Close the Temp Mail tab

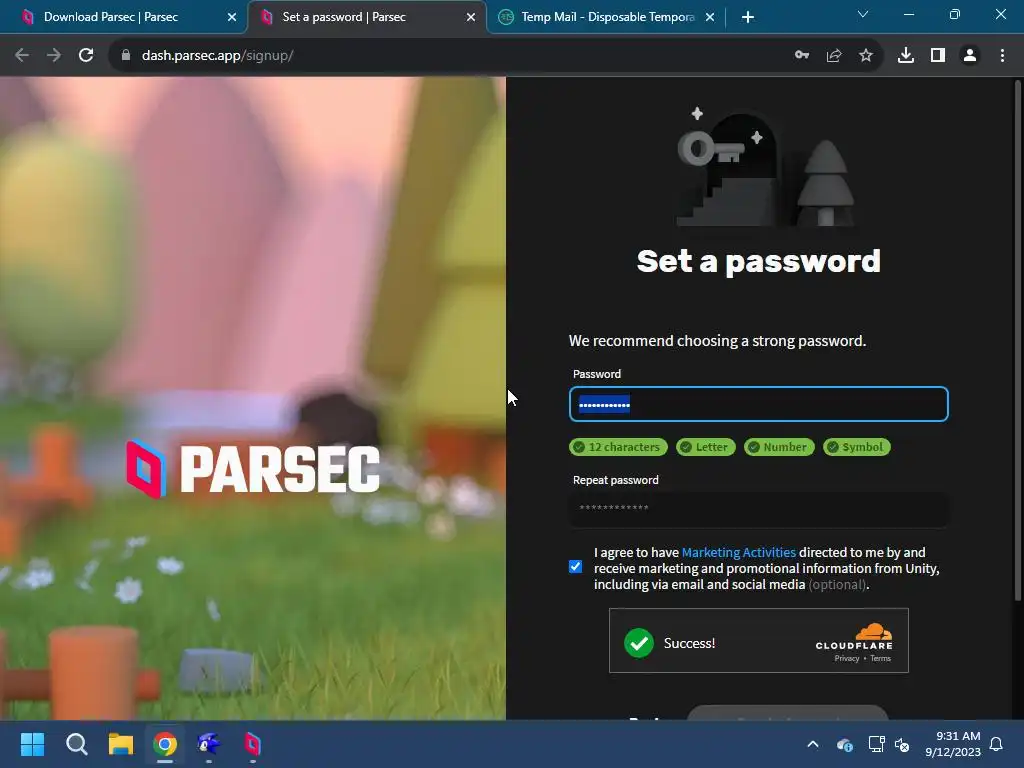(710, 18)
